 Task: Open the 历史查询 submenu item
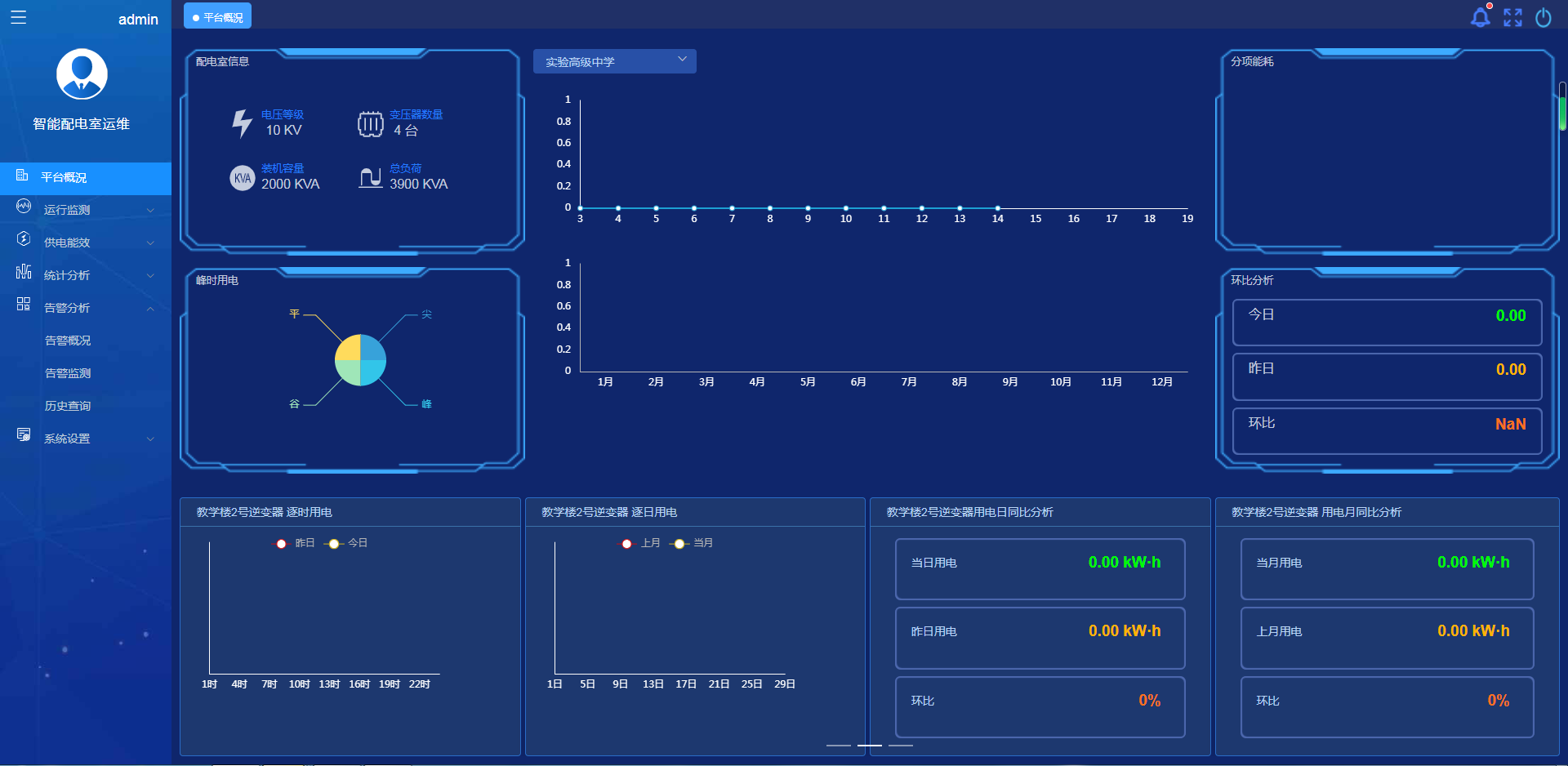pyautogui.click(x=68, y=406)
